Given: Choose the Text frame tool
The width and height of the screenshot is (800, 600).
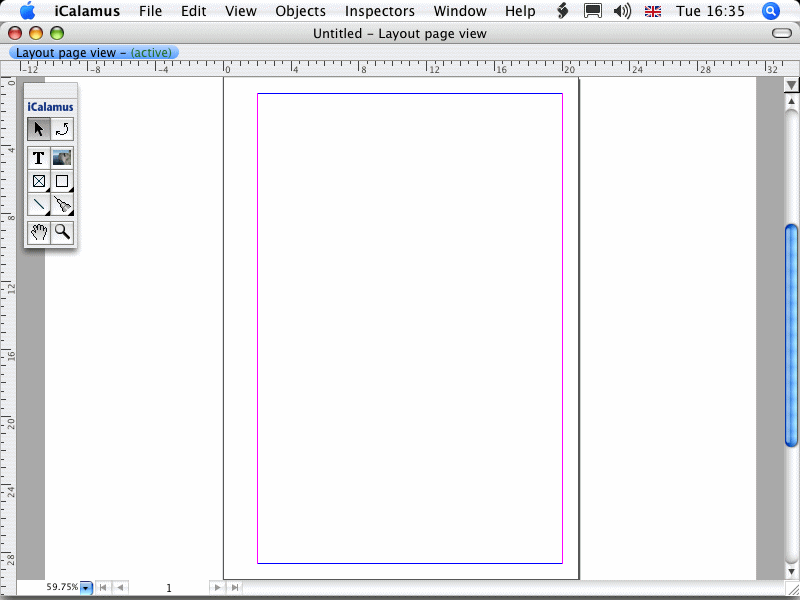Looking at the screenshot, I should (x=38, y=158).
